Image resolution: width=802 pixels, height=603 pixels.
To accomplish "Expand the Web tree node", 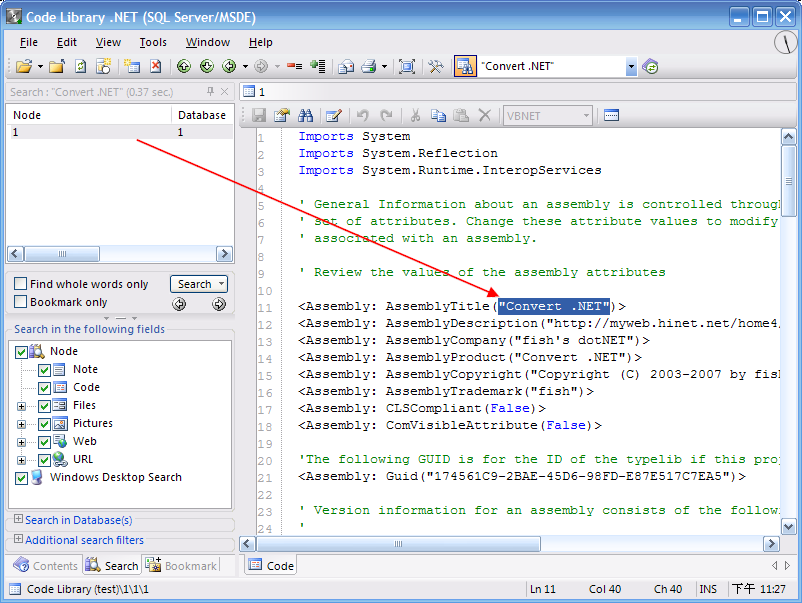I will point(21,442).
